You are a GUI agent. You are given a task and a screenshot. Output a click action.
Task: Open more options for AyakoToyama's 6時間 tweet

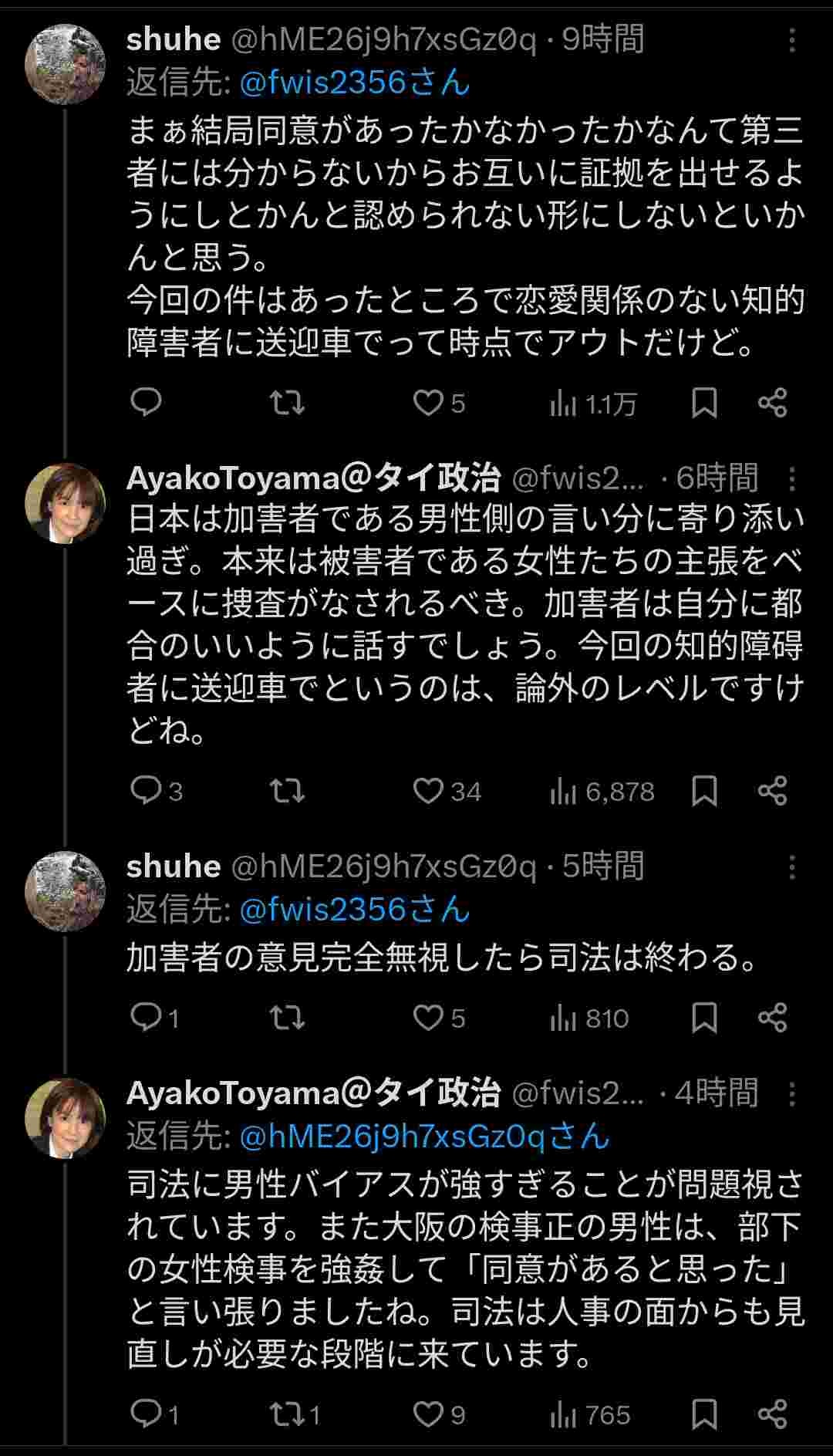[x=792, y=479]
